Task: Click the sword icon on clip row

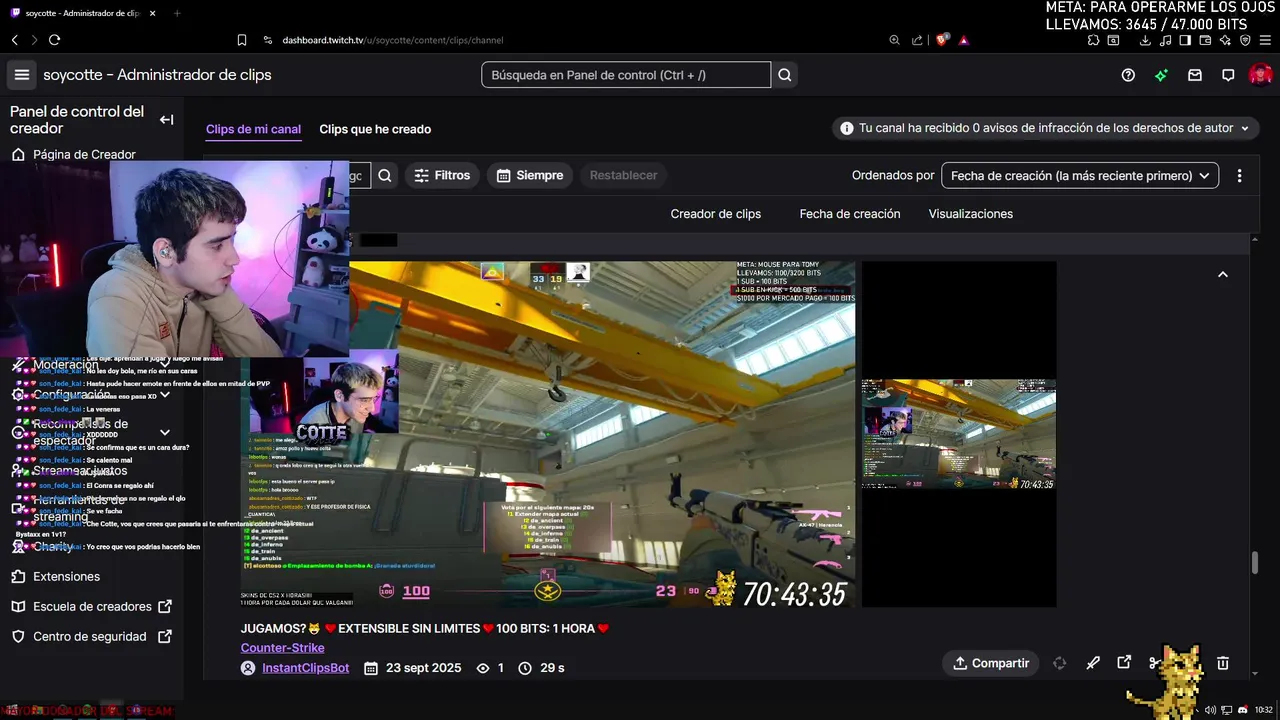Action: click(x=1093, y=663)
